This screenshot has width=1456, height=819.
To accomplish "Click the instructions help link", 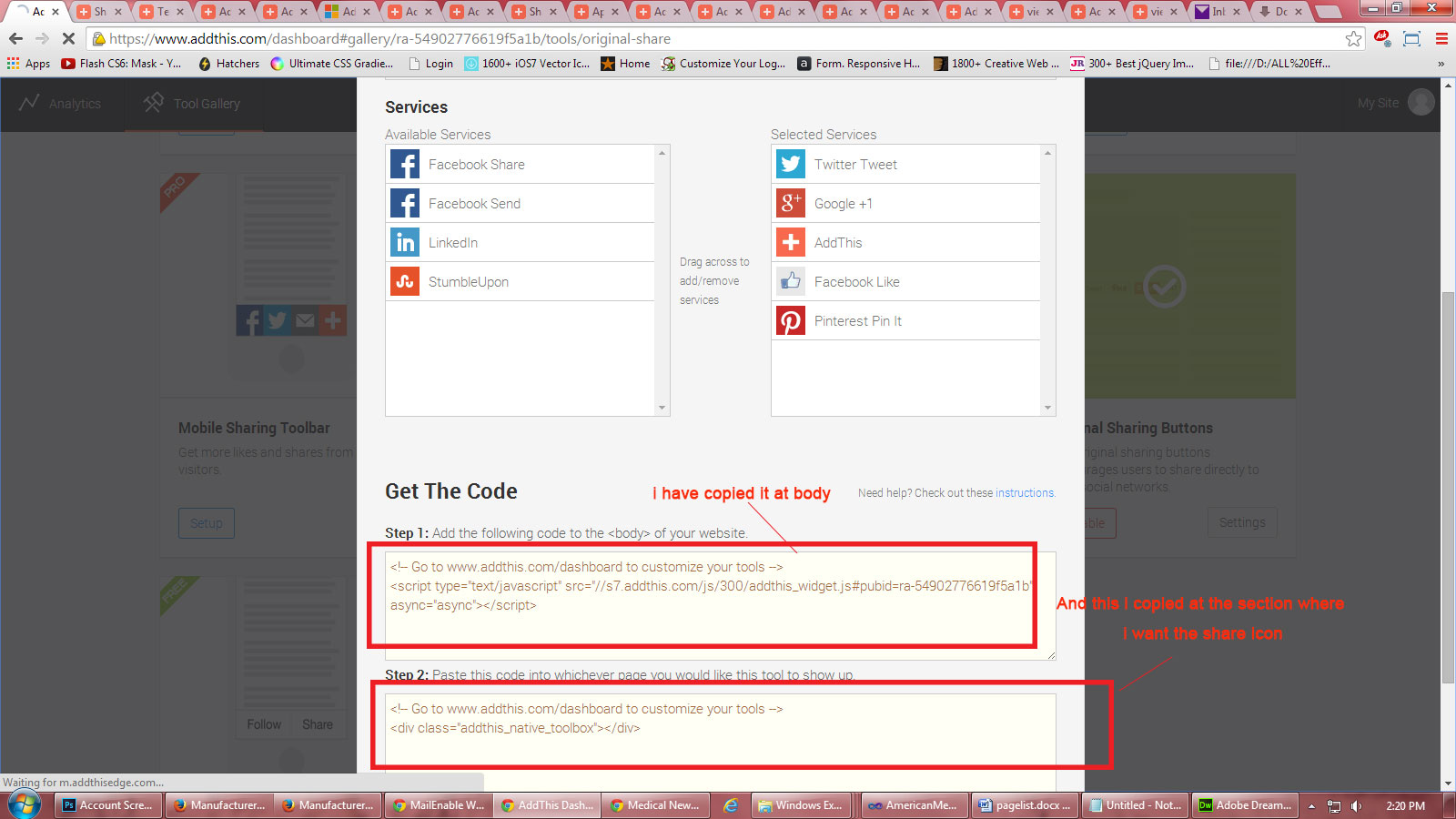I will (x=1024, y=493).
